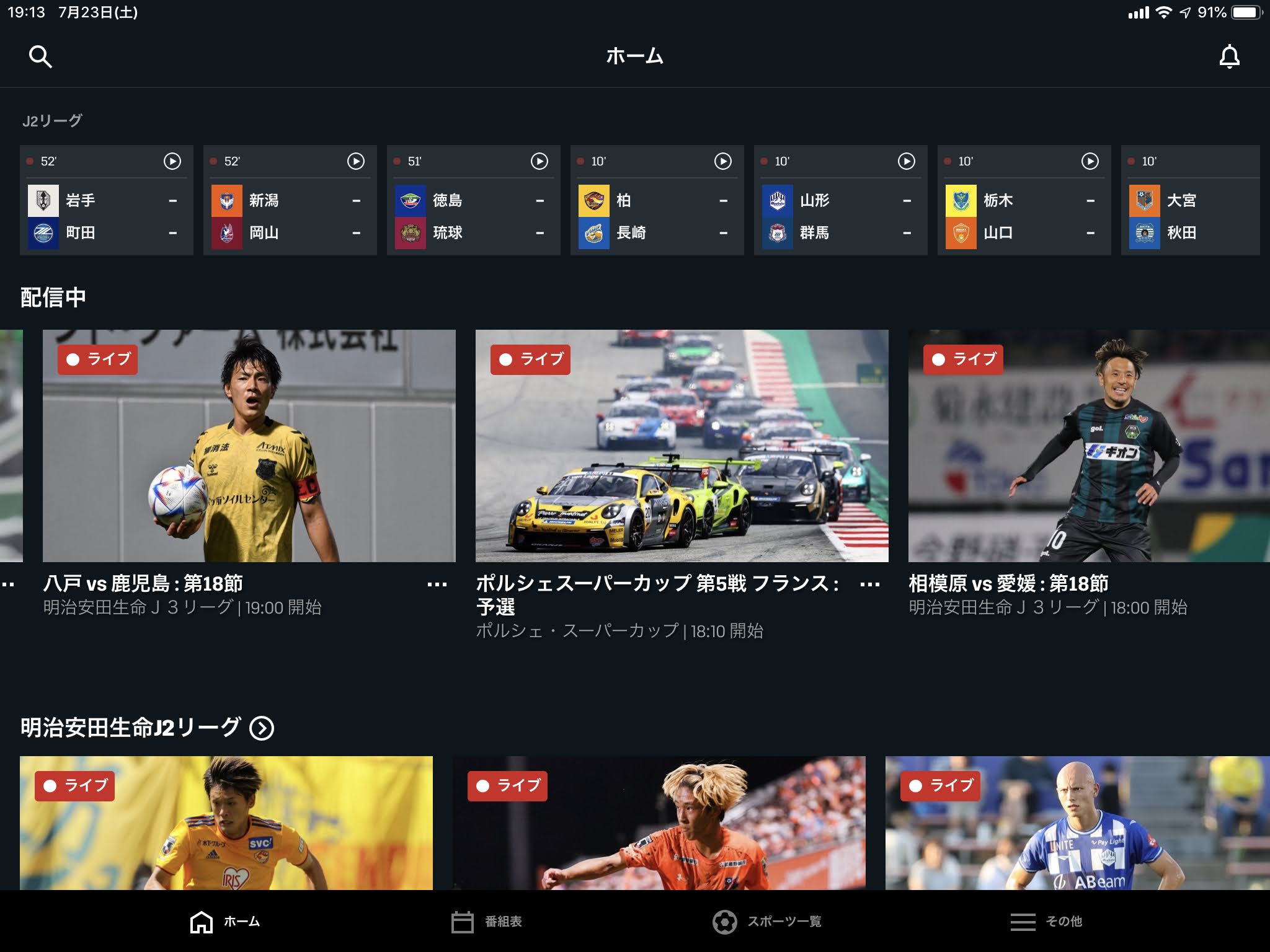Start the 栃木 vs 山口 live stream

click(1090, 161)
